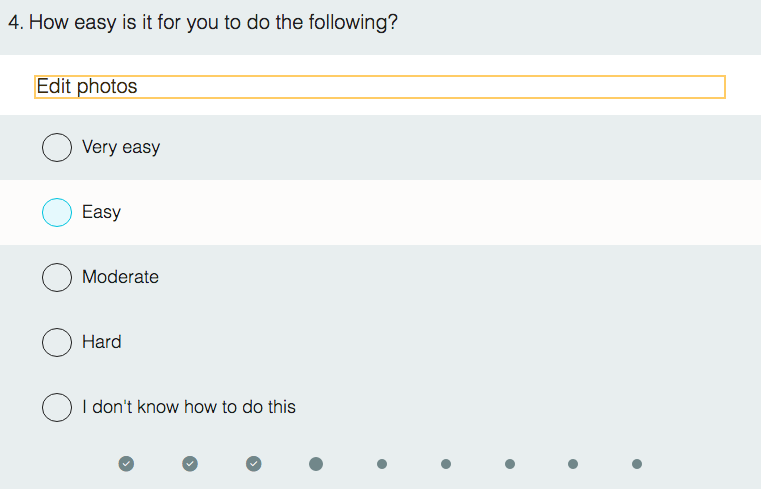761x489 pixels.
Task: Select the I don't know how radio circle
Action: (x=57, y=407)
